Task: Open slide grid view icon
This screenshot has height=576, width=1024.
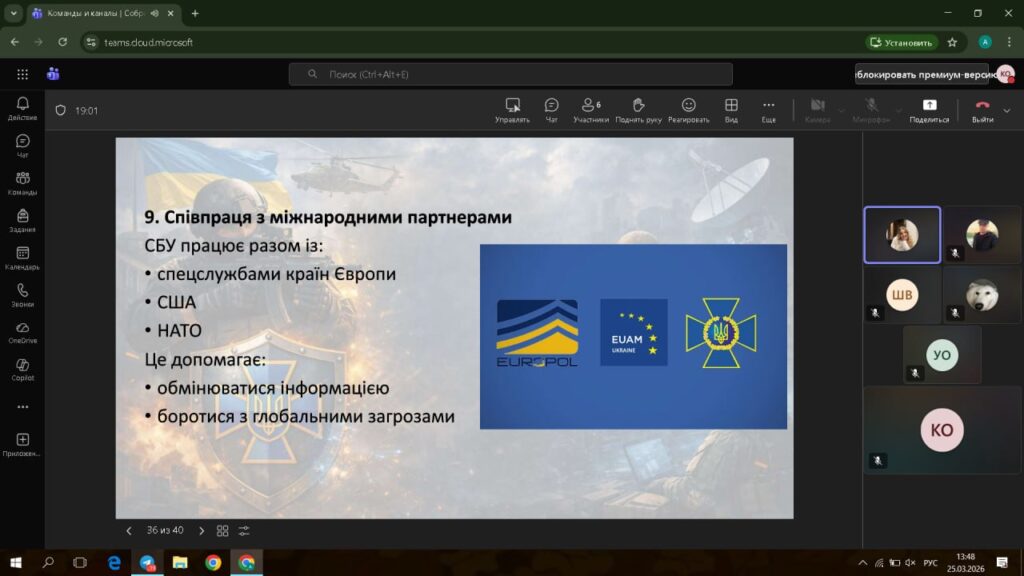Action: [223, 531]
